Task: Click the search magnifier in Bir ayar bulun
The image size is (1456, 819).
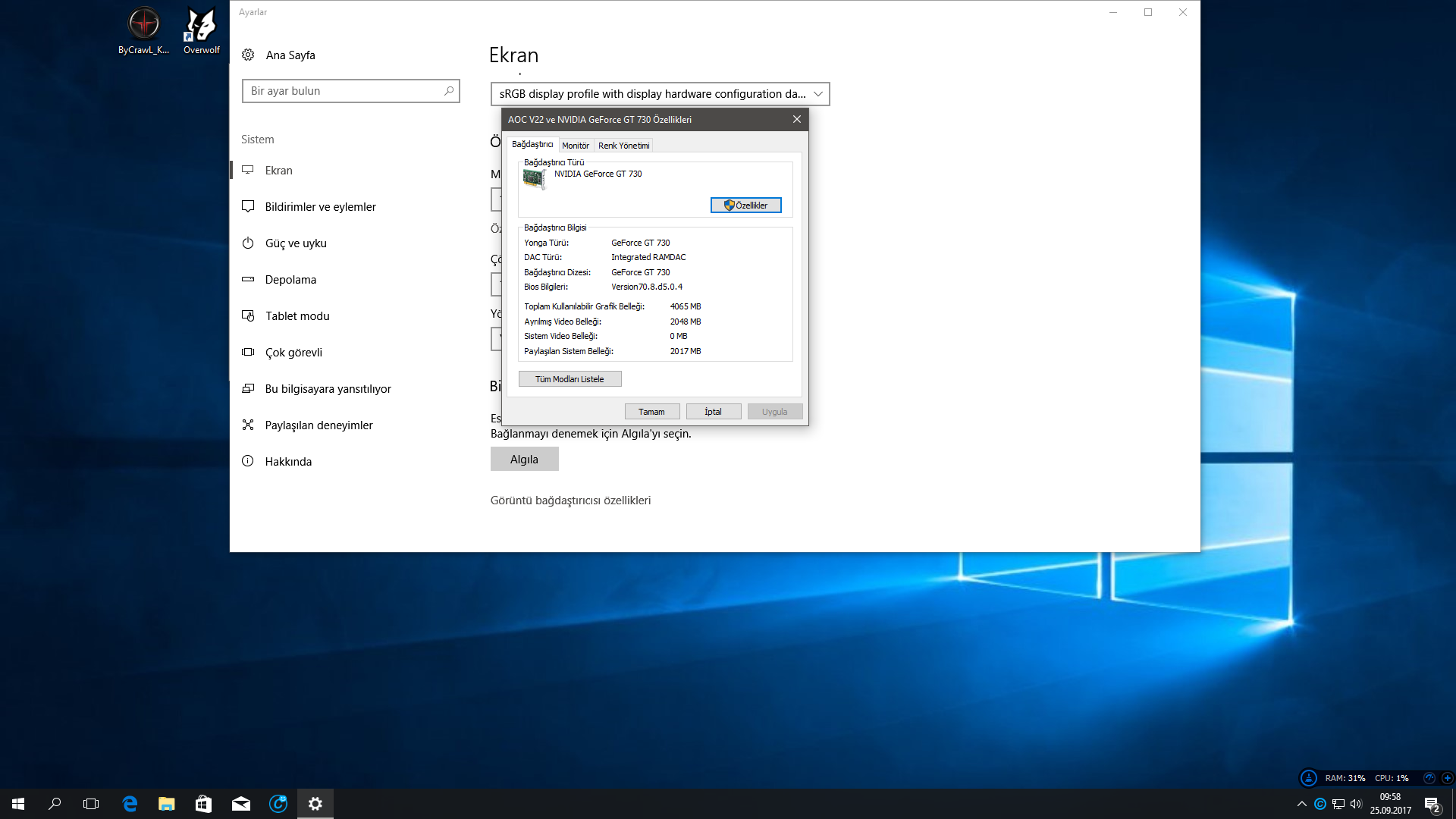Action: [x=449, y=91]
